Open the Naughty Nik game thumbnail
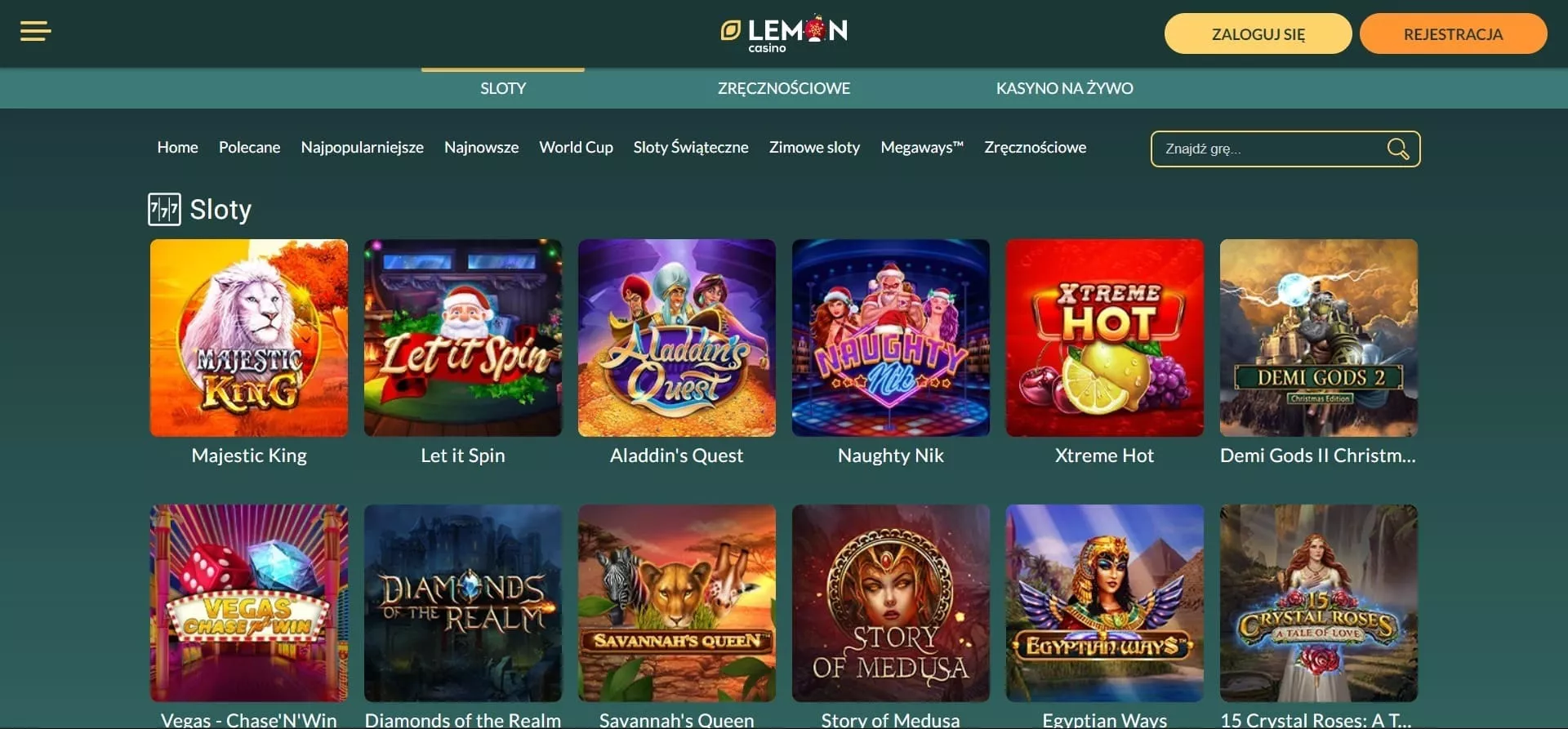 [x=891, y=338]
